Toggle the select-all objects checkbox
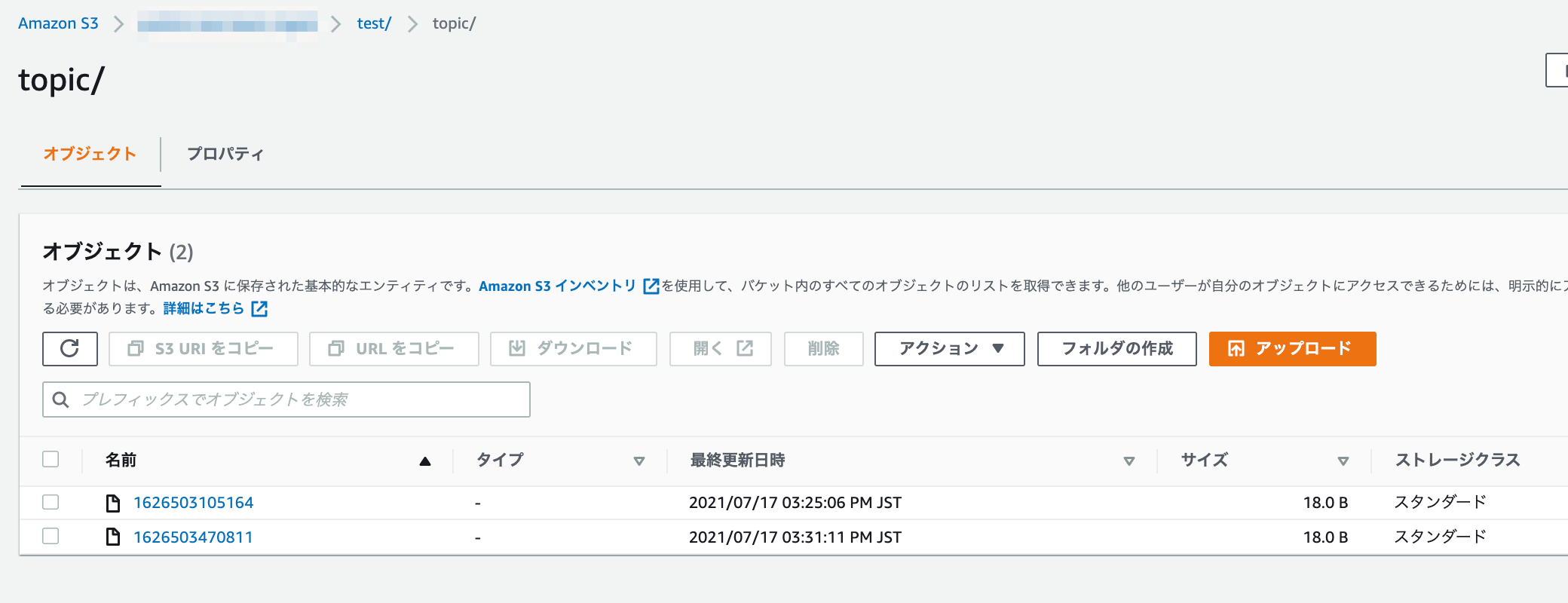Screen dimensions: 1568x603 click(51, 459)
